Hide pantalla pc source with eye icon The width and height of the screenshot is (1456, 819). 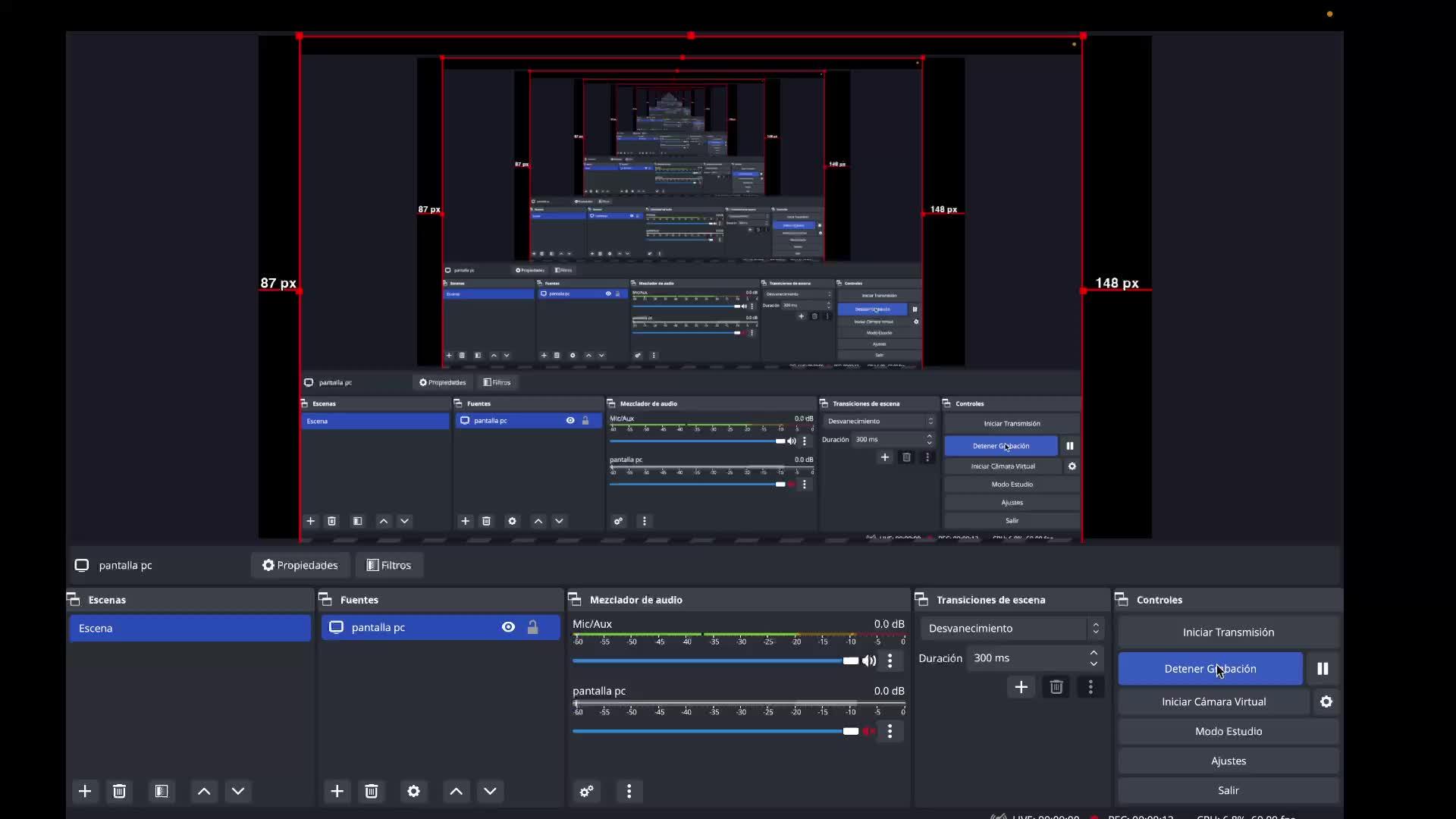tap(508, 627)
